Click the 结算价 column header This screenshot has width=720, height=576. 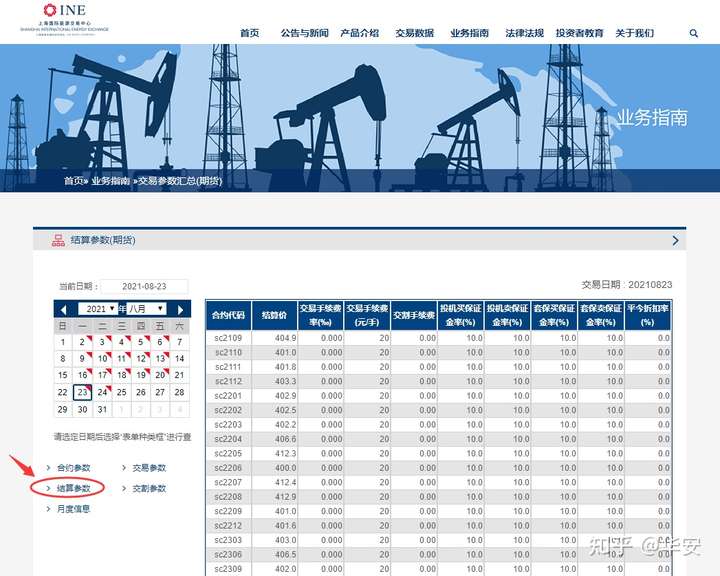275,315
